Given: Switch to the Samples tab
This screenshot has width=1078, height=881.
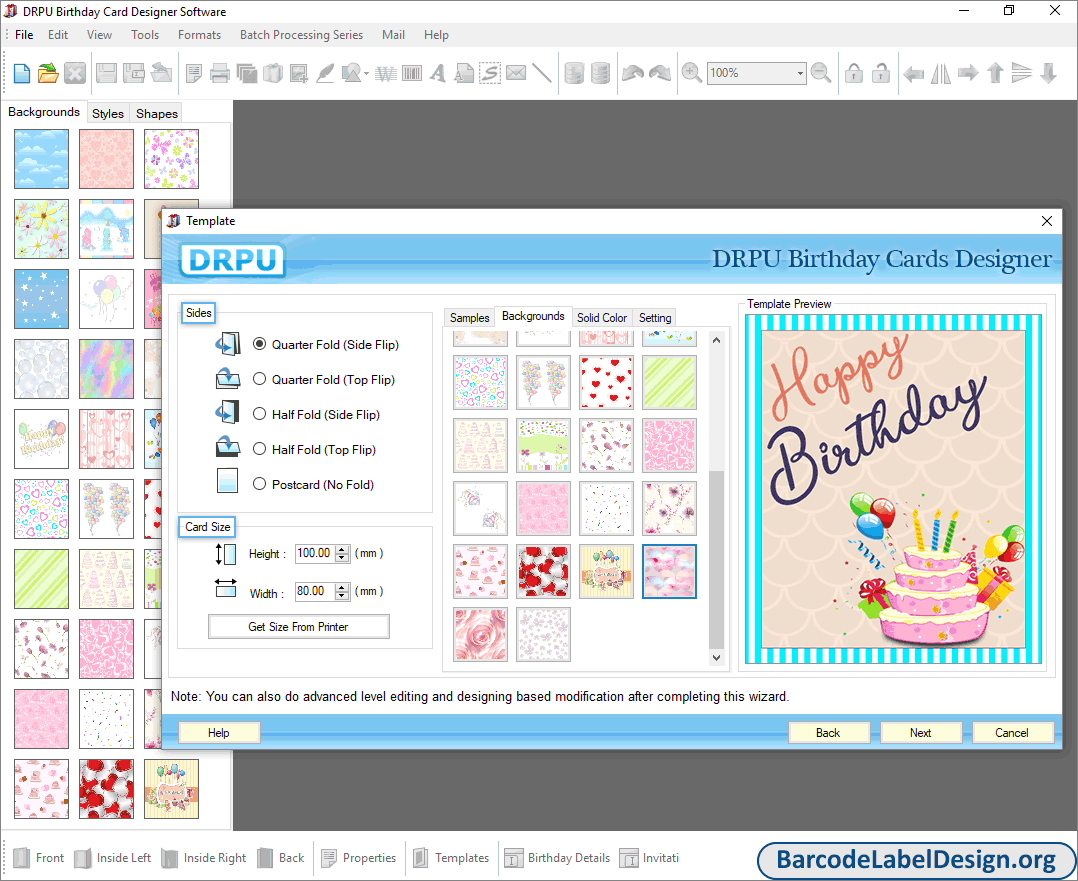Looking at the screenshot, I should (470, 318).
